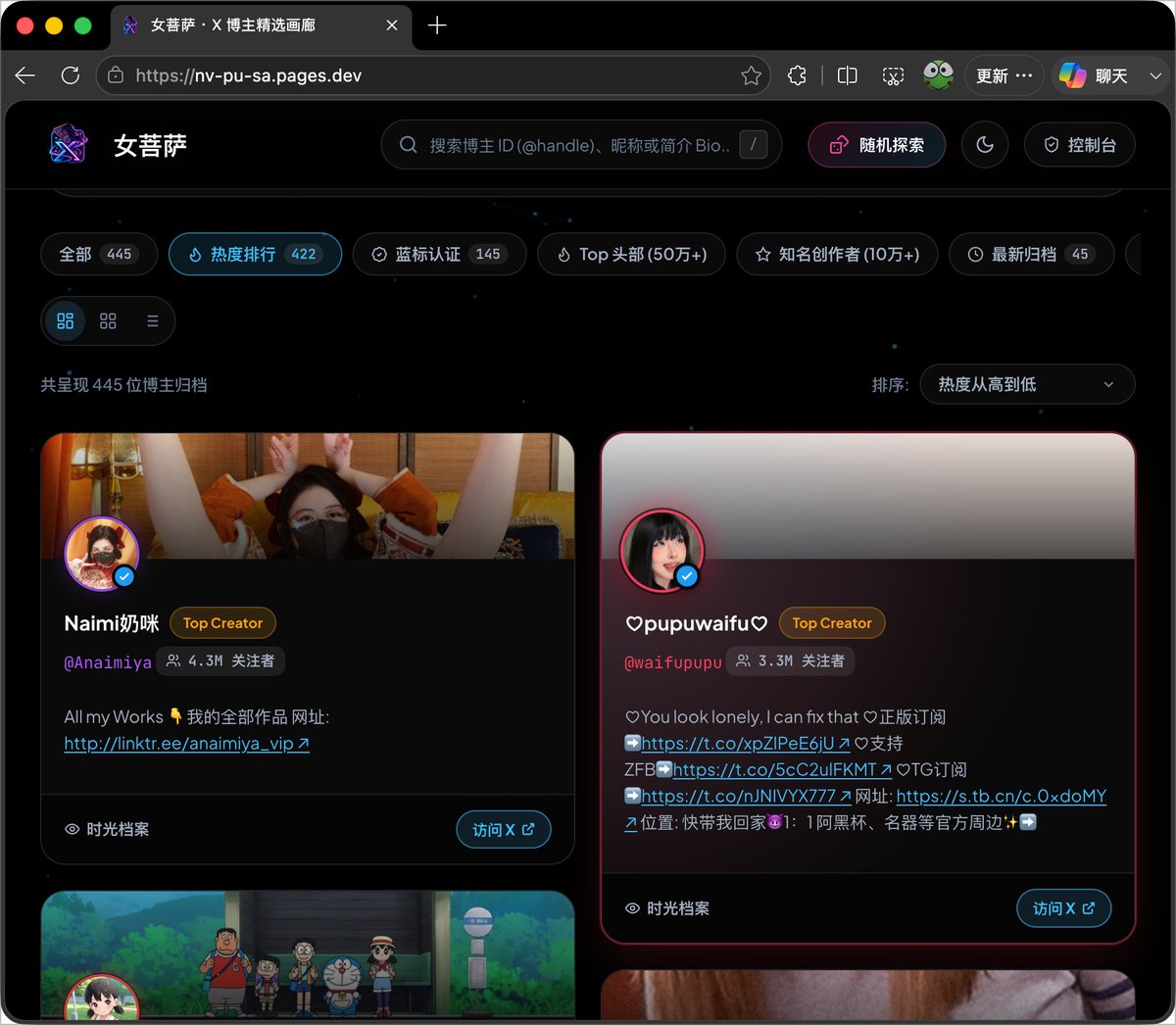Click the @waifupupu handle
This screenshot has height=1025, width=1176.
(673, 662)
